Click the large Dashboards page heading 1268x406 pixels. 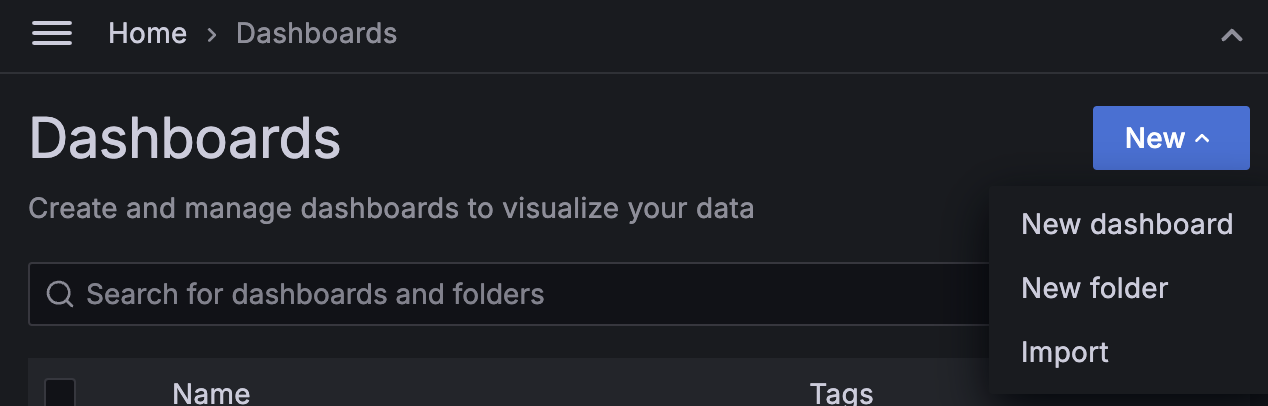tap(185, 138)
